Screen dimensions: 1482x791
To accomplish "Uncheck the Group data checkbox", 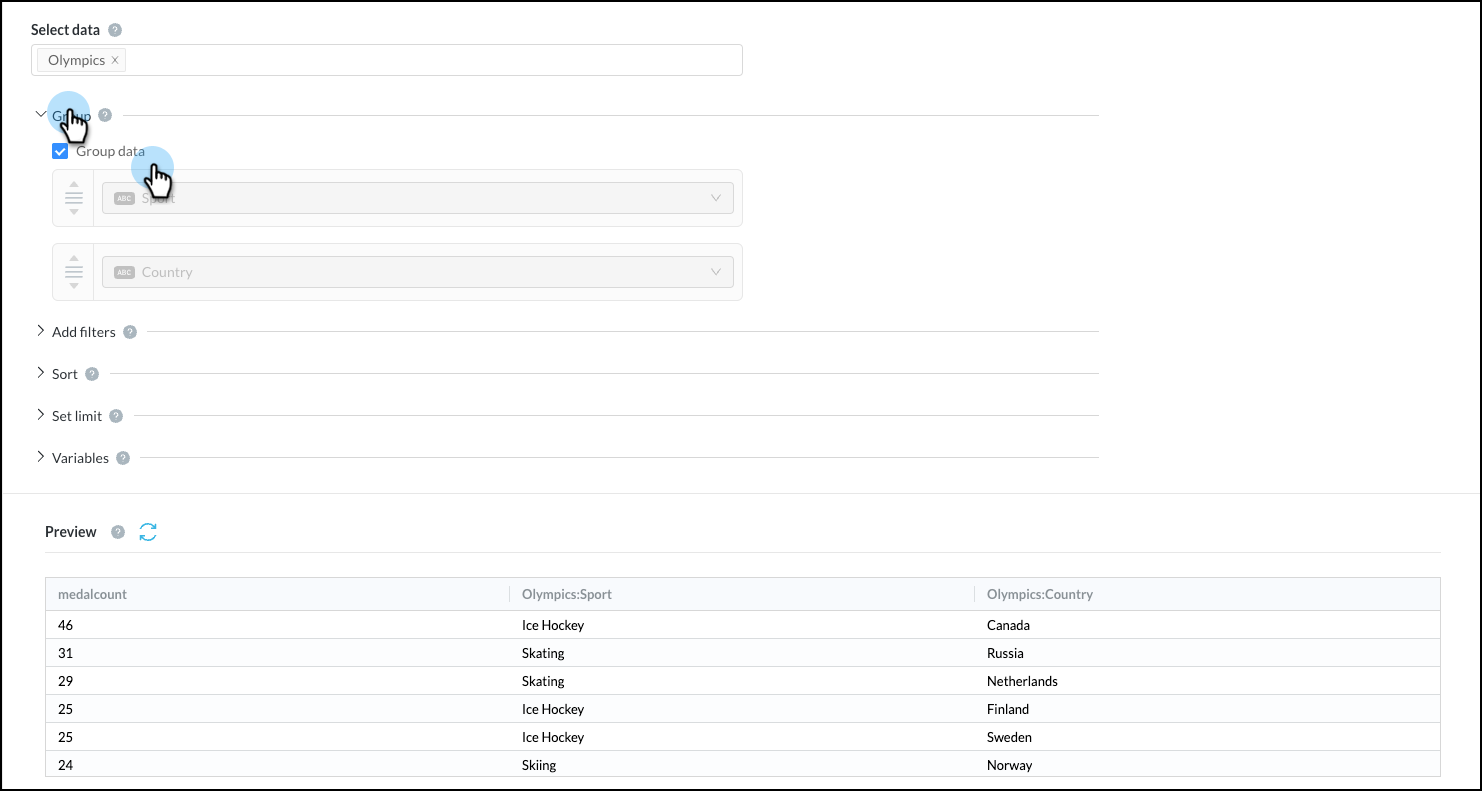I will [x=60, y=152].
